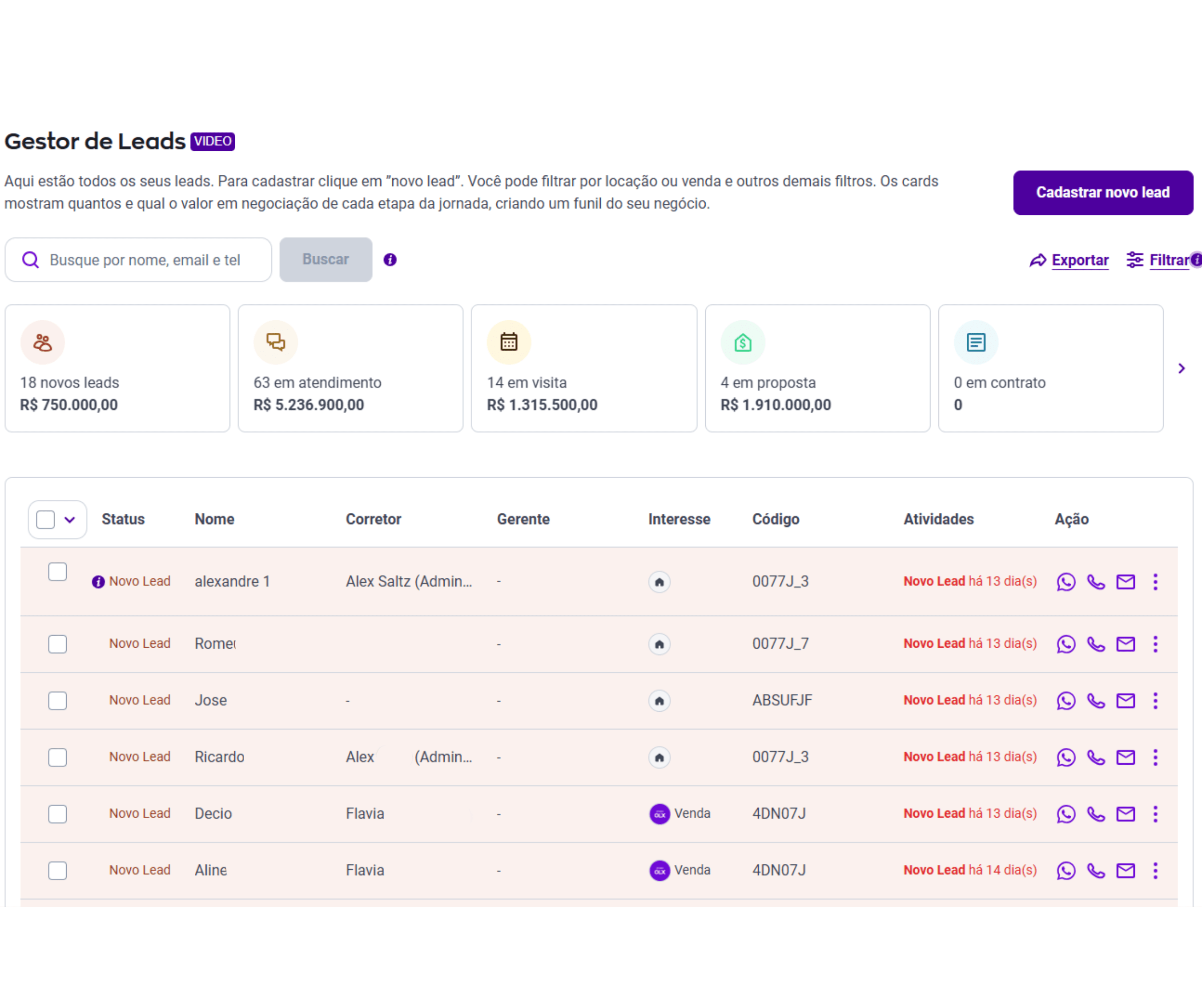Check the select-all header checkbox
Screen dimensions: 1202x1008
45,520
